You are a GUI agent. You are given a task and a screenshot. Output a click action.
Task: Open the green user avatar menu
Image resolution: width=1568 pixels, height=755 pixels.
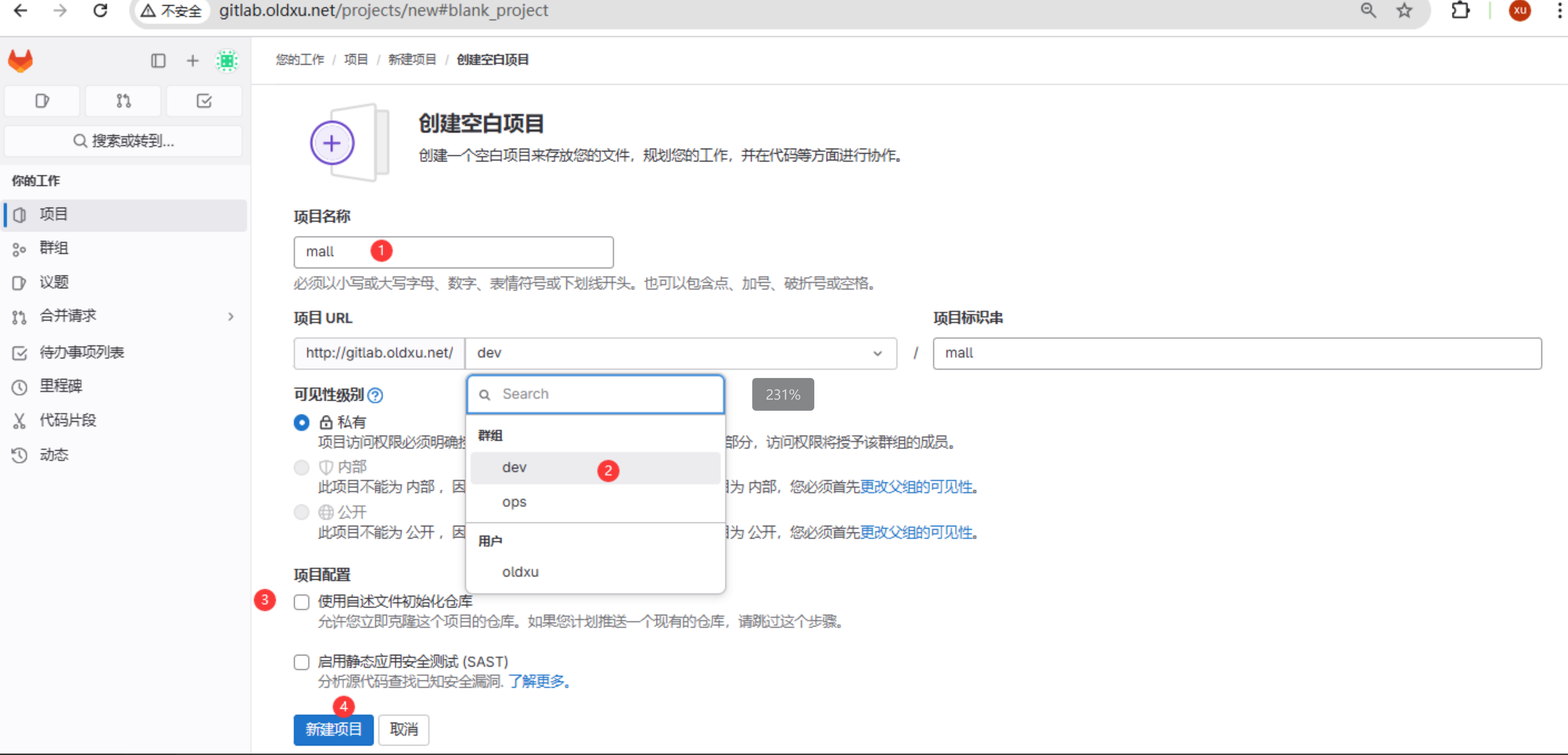point(227,60)
